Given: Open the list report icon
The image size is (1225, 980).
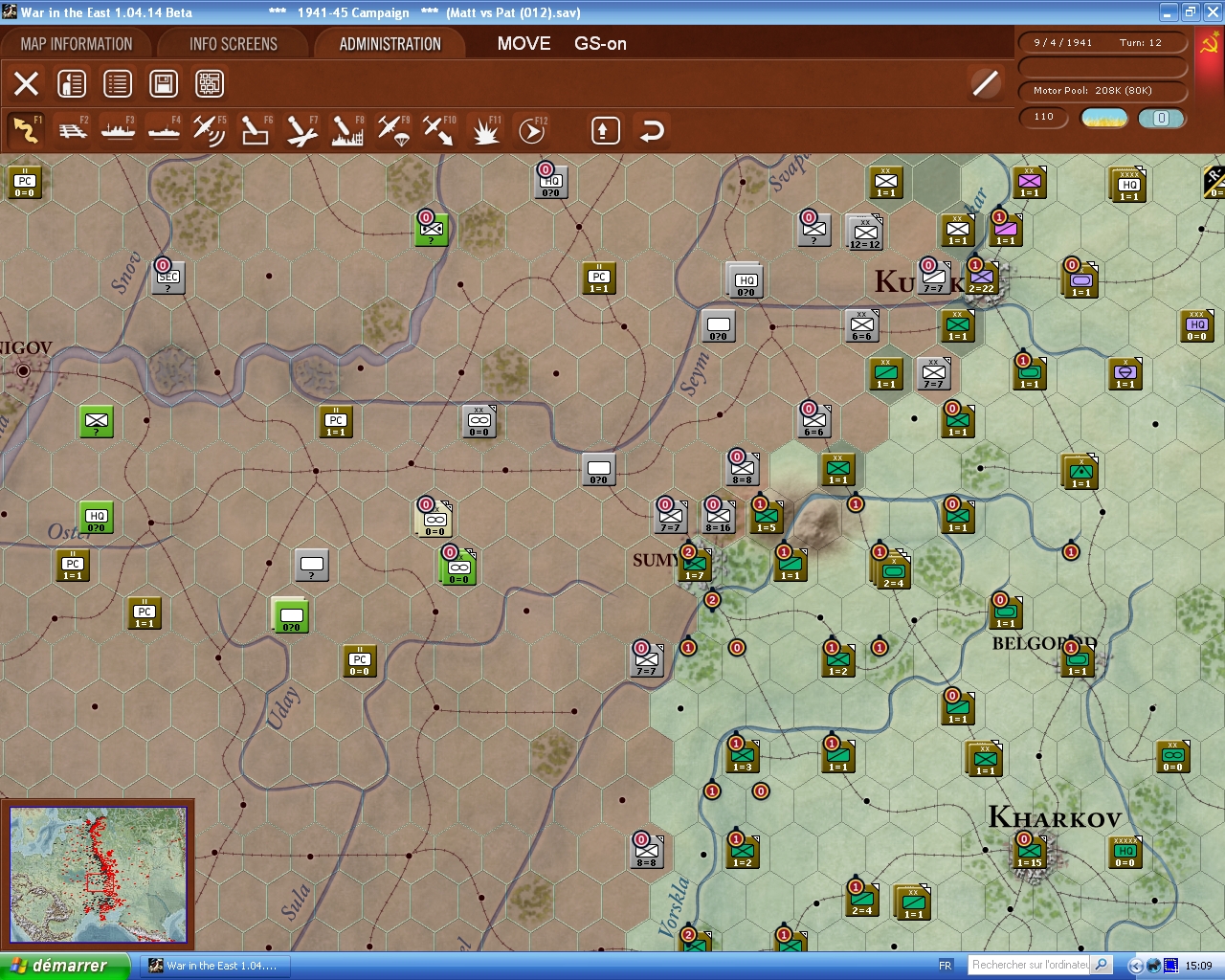Looking at the screenshot, I should click(118, 83).
